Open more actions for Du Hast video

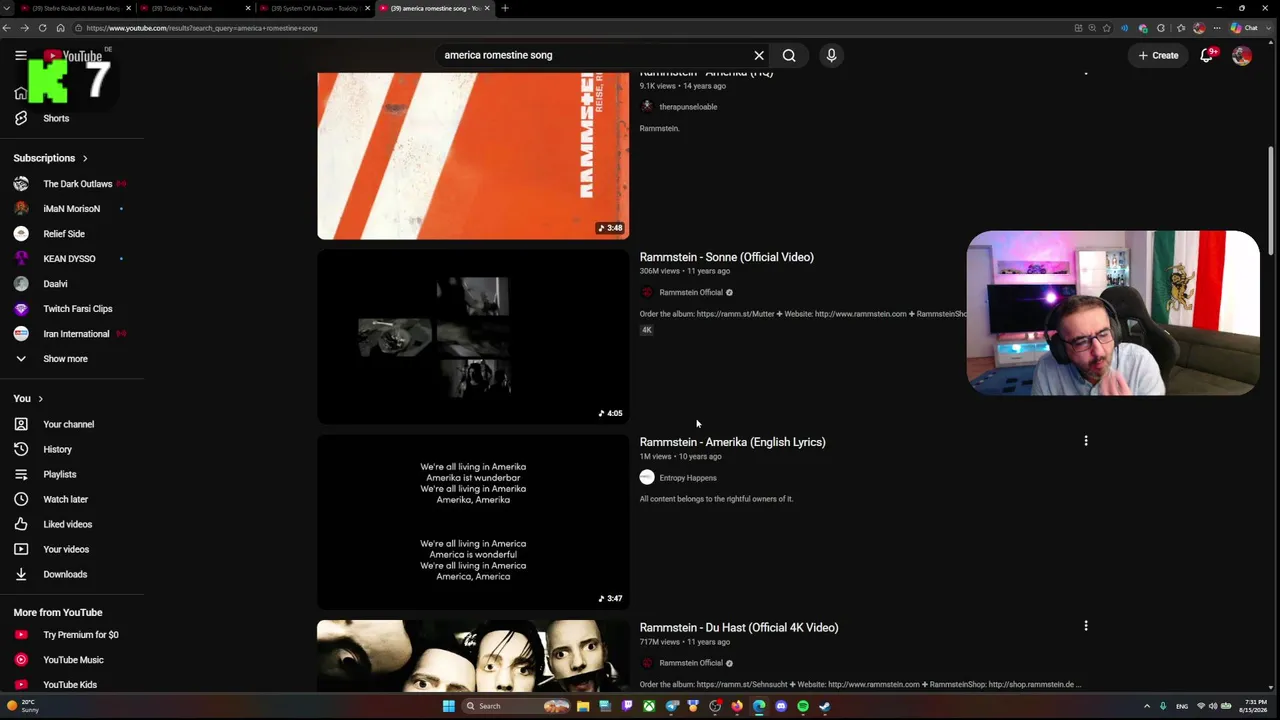click(1086, 626)
